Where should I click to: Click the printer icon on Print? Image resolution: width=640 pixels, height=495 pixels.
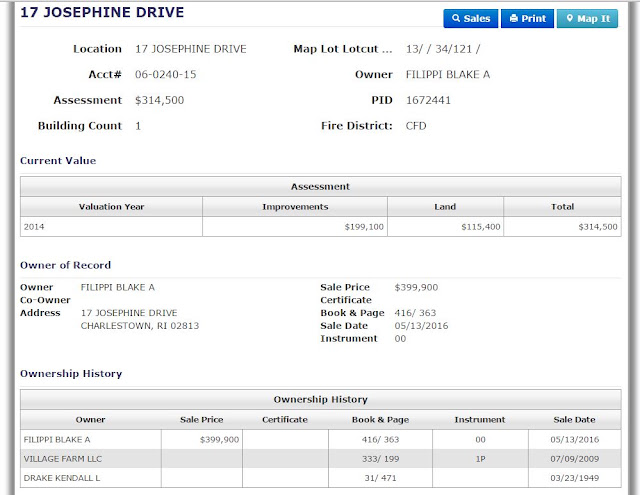[514, 18]
